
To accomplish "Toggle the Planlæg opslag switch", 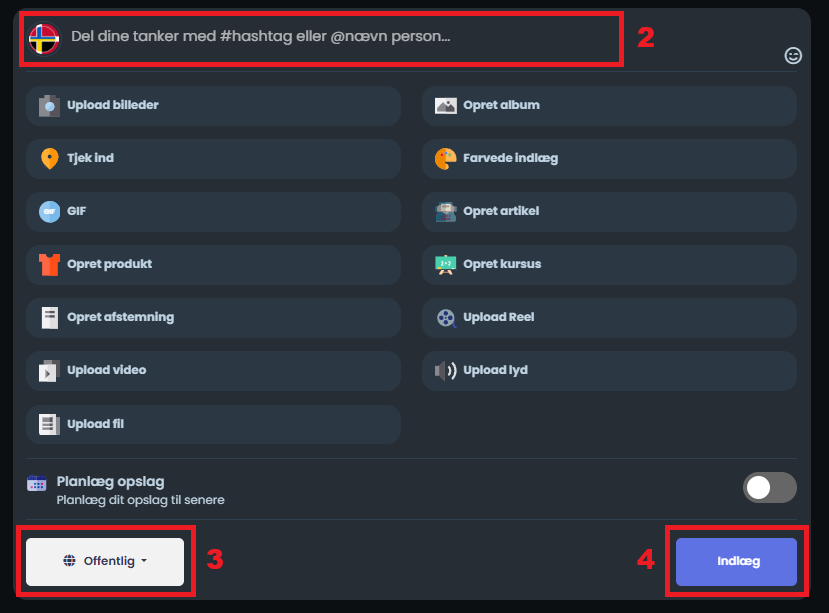I will tap(769, 487).
